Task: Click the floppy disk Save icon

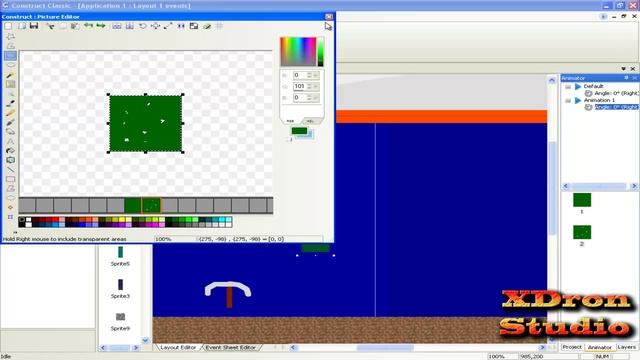Action: point(34,26)
